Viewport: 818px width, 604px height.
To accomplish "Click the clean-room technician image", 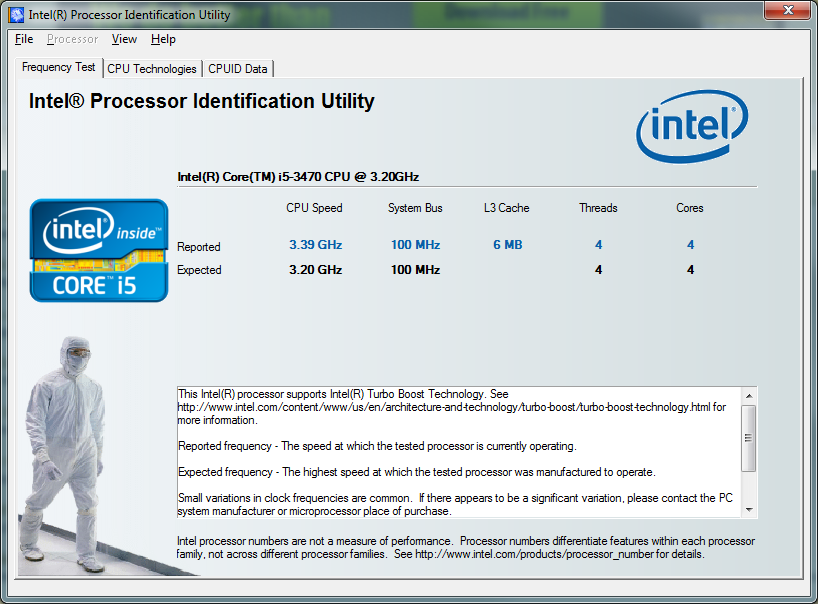I will point(63,454).
